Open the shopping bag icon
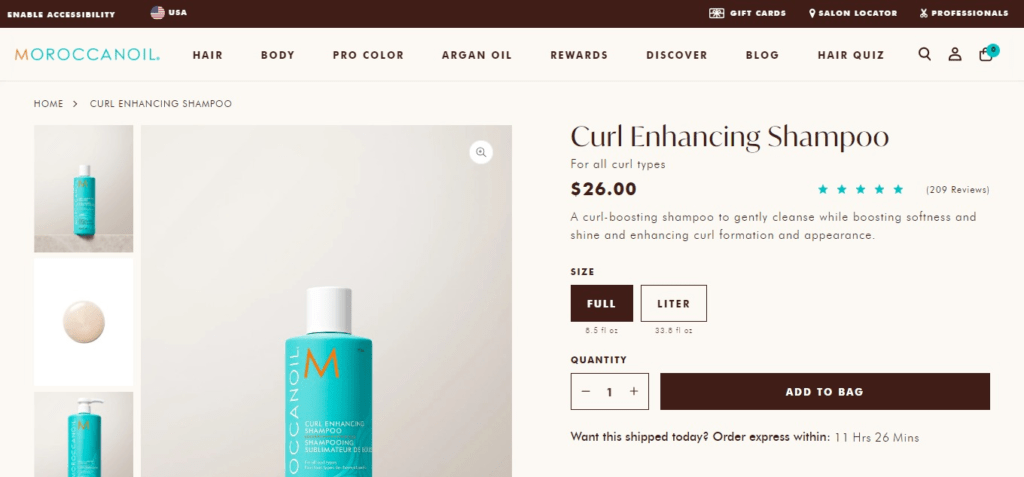The width and height of the screenshot is (1024, 477). pos(987,54)
